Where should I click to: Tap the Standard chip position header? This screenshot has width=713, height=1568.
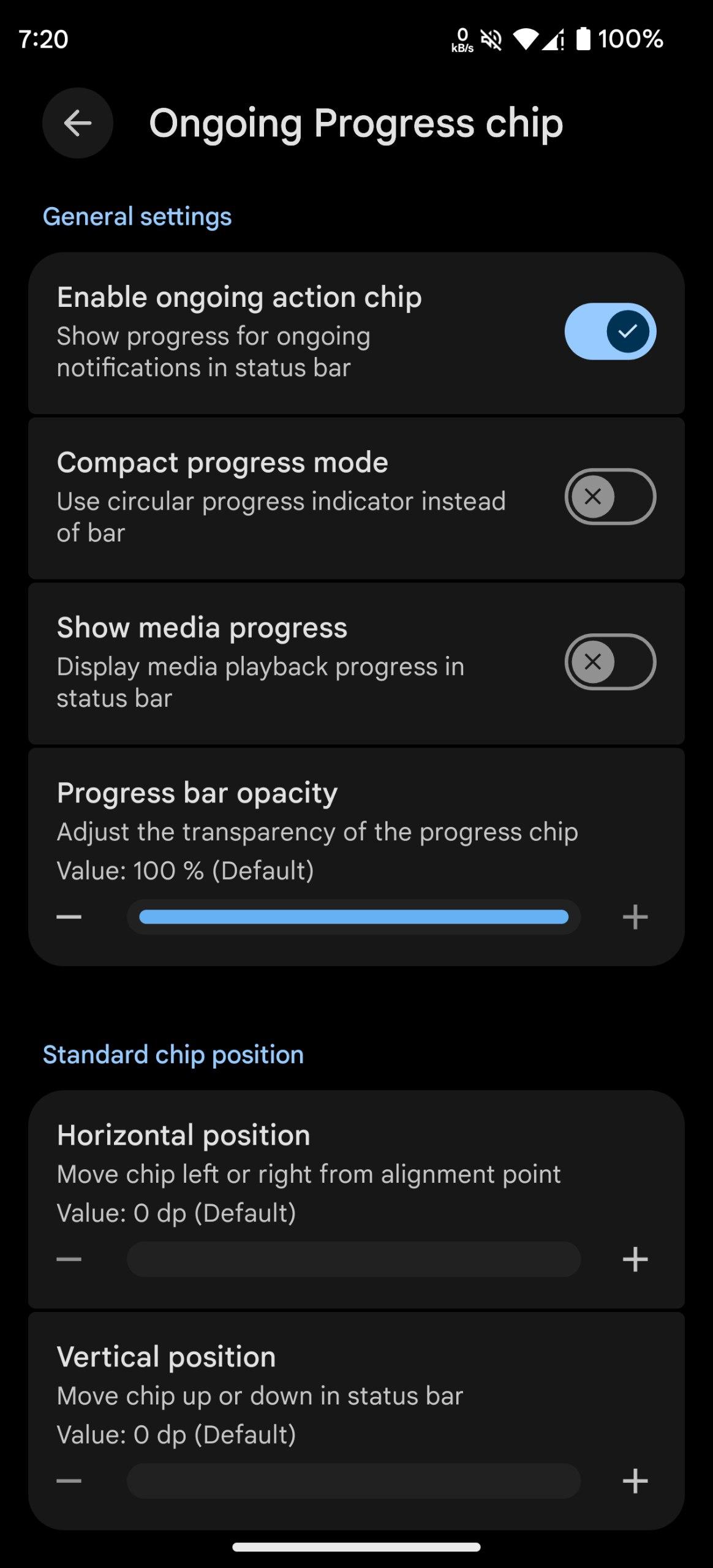[173, 1055]
